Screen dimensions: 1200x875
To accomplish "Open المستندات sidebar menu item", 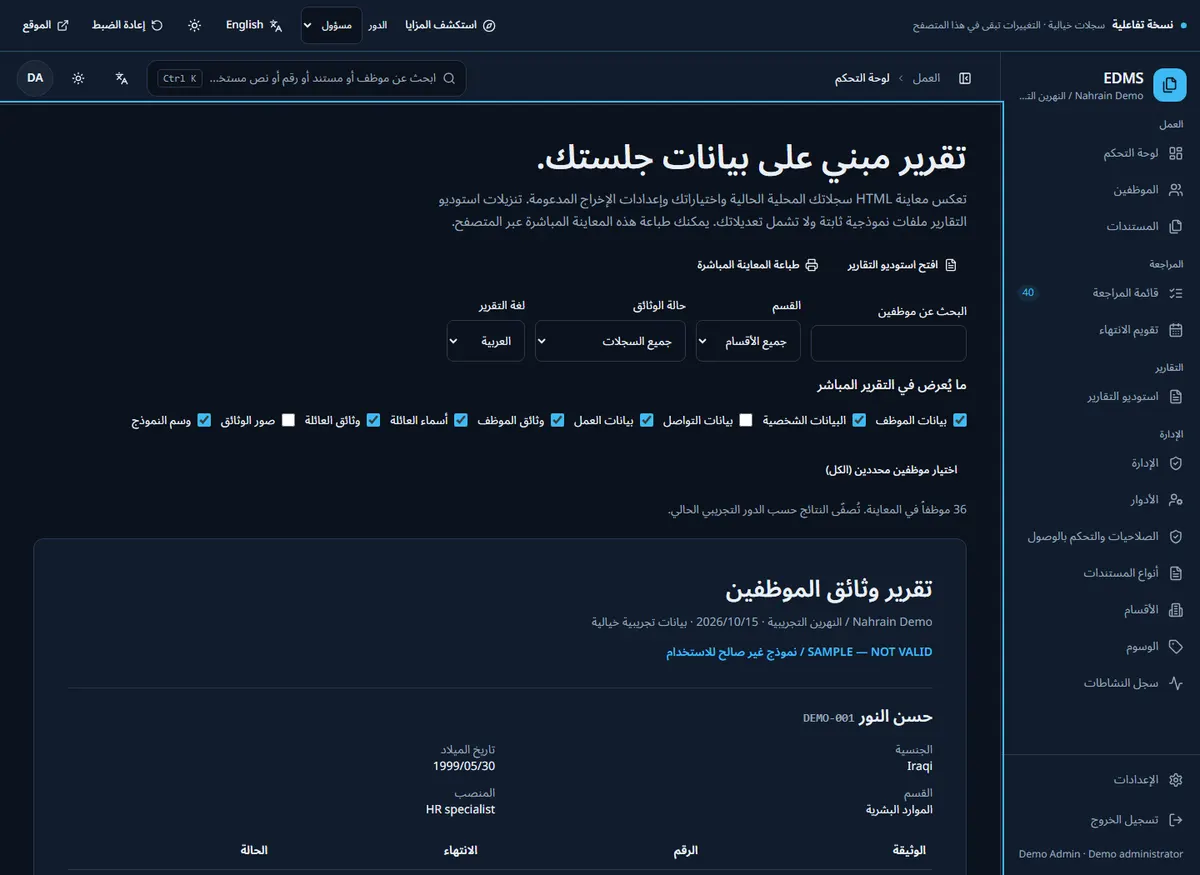I will 1100,226.
